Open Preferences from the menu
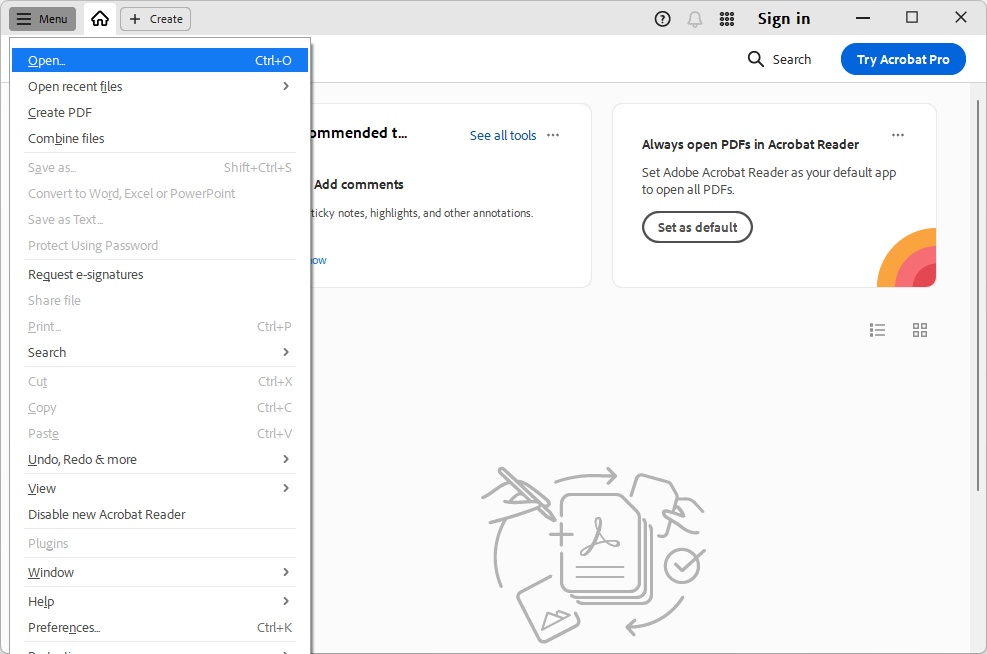Image resolution: width=987 pixels, height=654 pixels. [63, 627]
